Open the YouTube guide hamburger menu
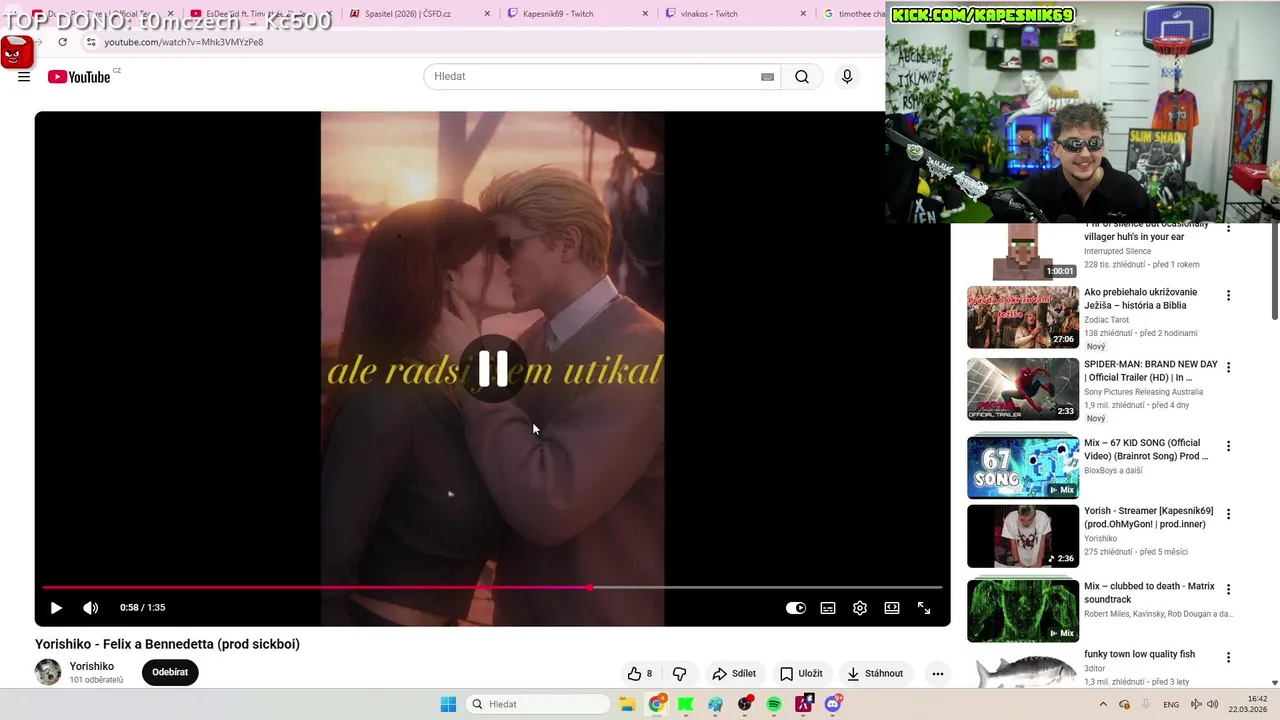Image resolution: width=1280 pixels, height=720 pixels. click(x=24, y=77)
